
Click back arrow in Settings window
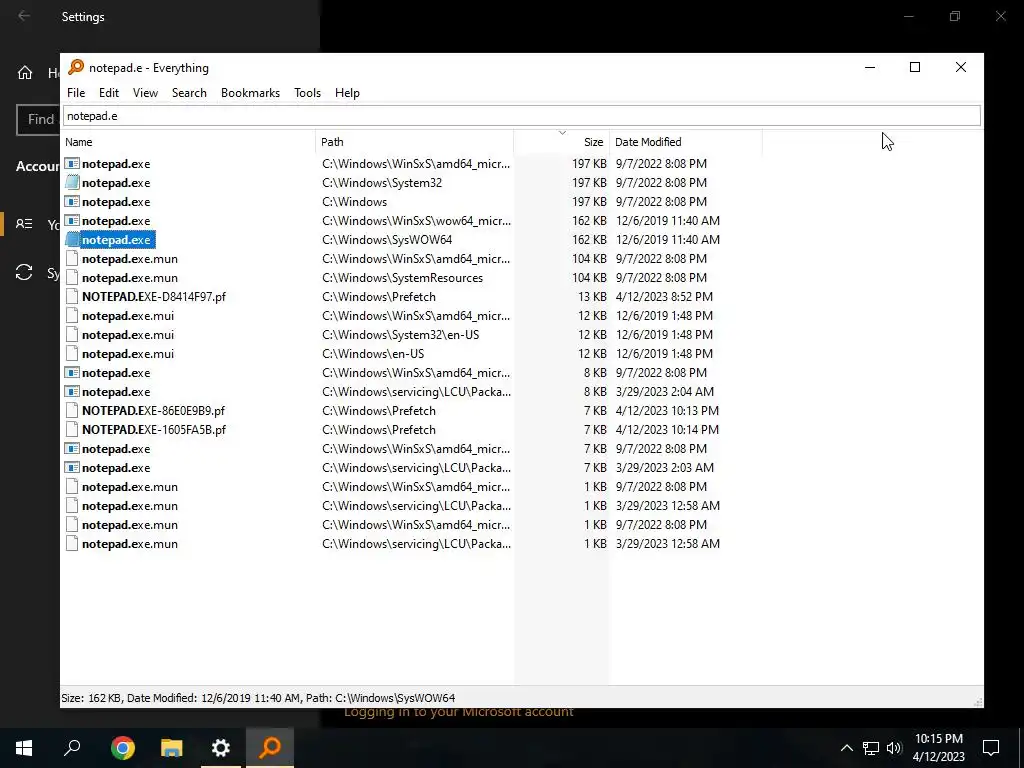click(24, 16)
